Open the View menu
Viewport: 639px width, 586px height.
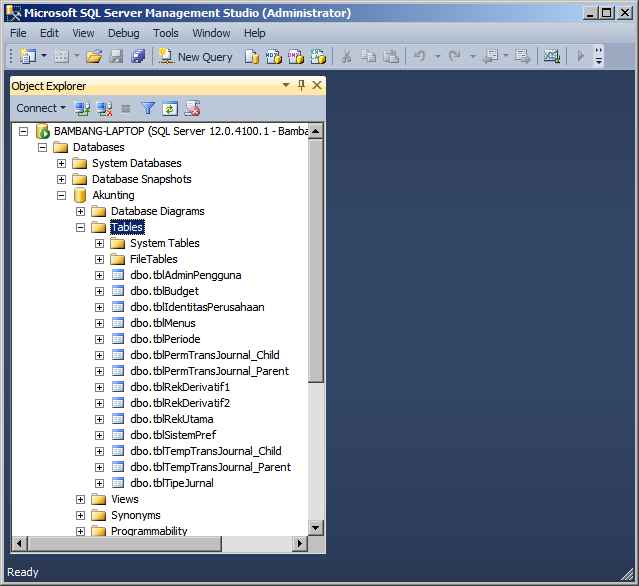pyautogui.click(x=83, y=33)
